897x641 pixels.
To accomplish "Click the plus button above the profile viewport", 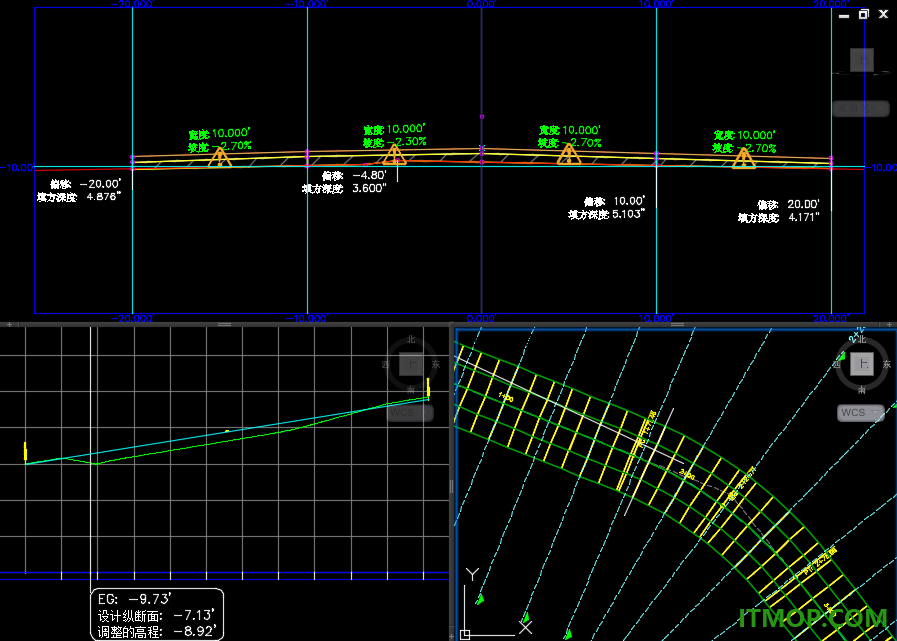I will [x=9, y=325].
